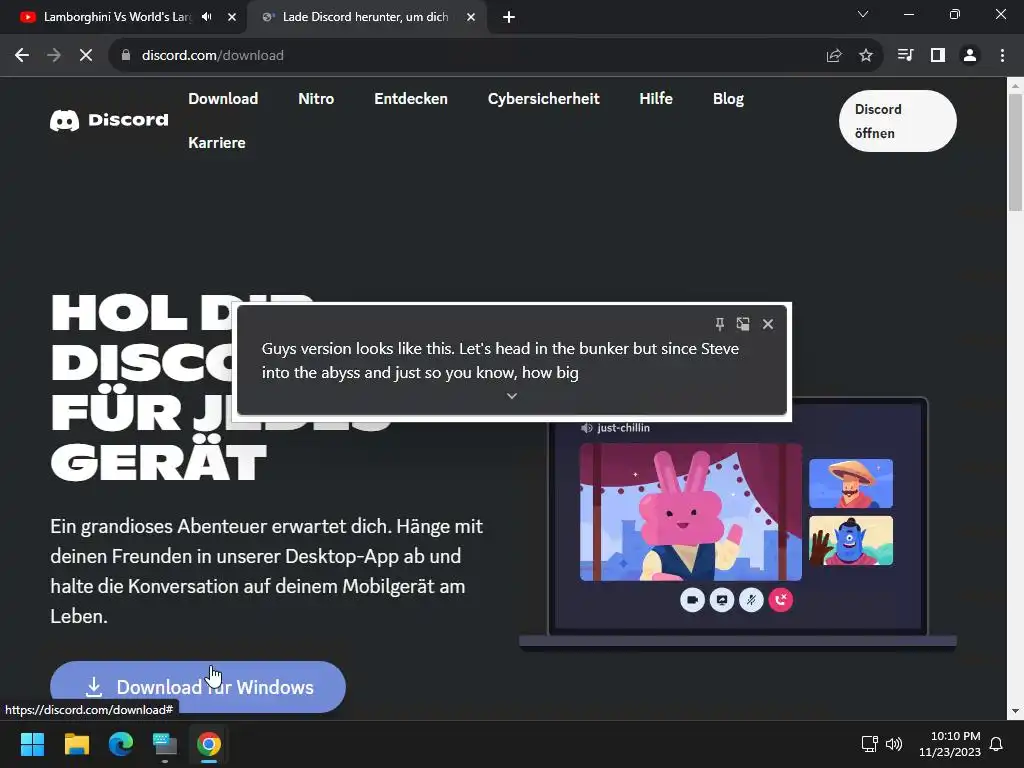Toggle the browser side panel icon
Image resolution: width=1024 pixels, height=768 pixels.
938,56
